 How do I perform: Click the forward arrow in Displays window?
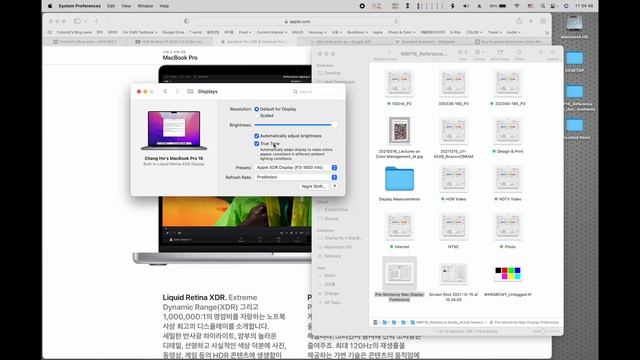tap(177, 91)
